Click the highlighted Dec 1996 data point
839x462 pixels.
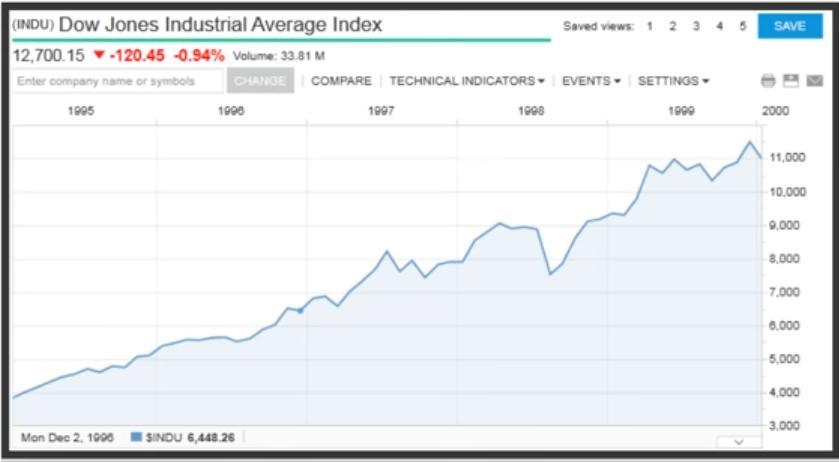pos(300,310)
